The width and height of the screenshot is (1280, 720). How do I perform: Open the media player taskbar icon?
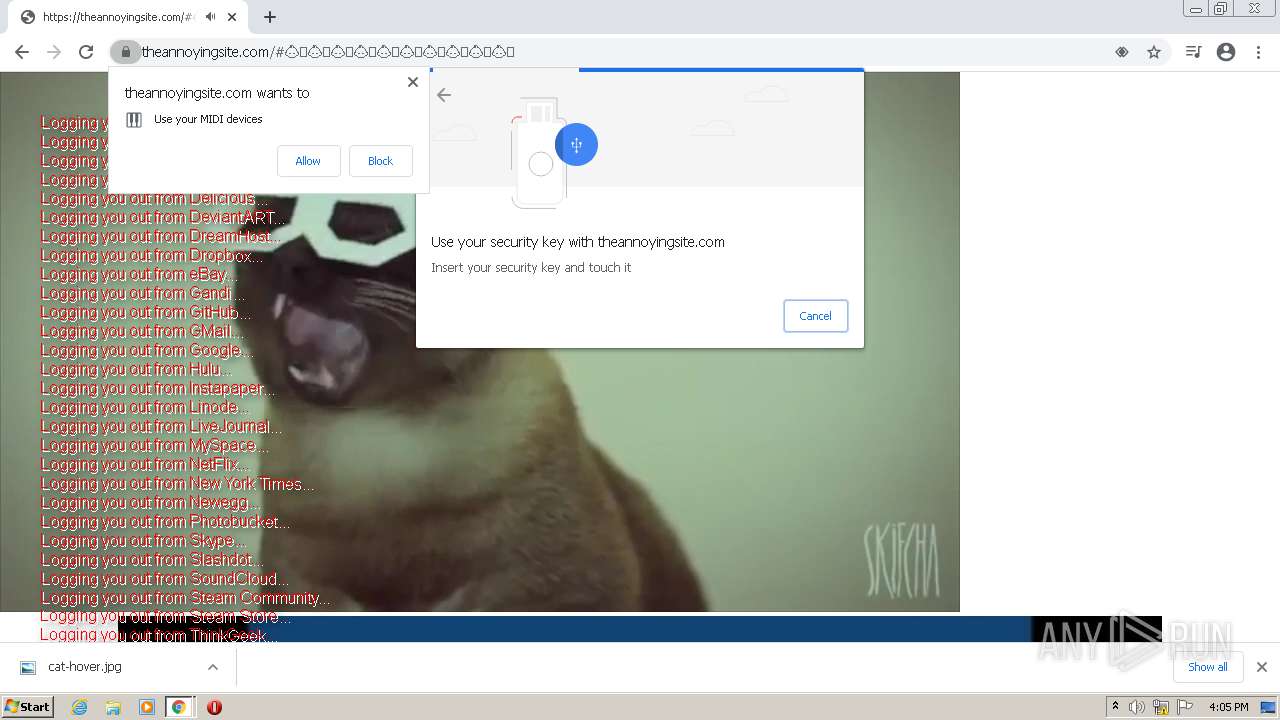click(147, 707)
